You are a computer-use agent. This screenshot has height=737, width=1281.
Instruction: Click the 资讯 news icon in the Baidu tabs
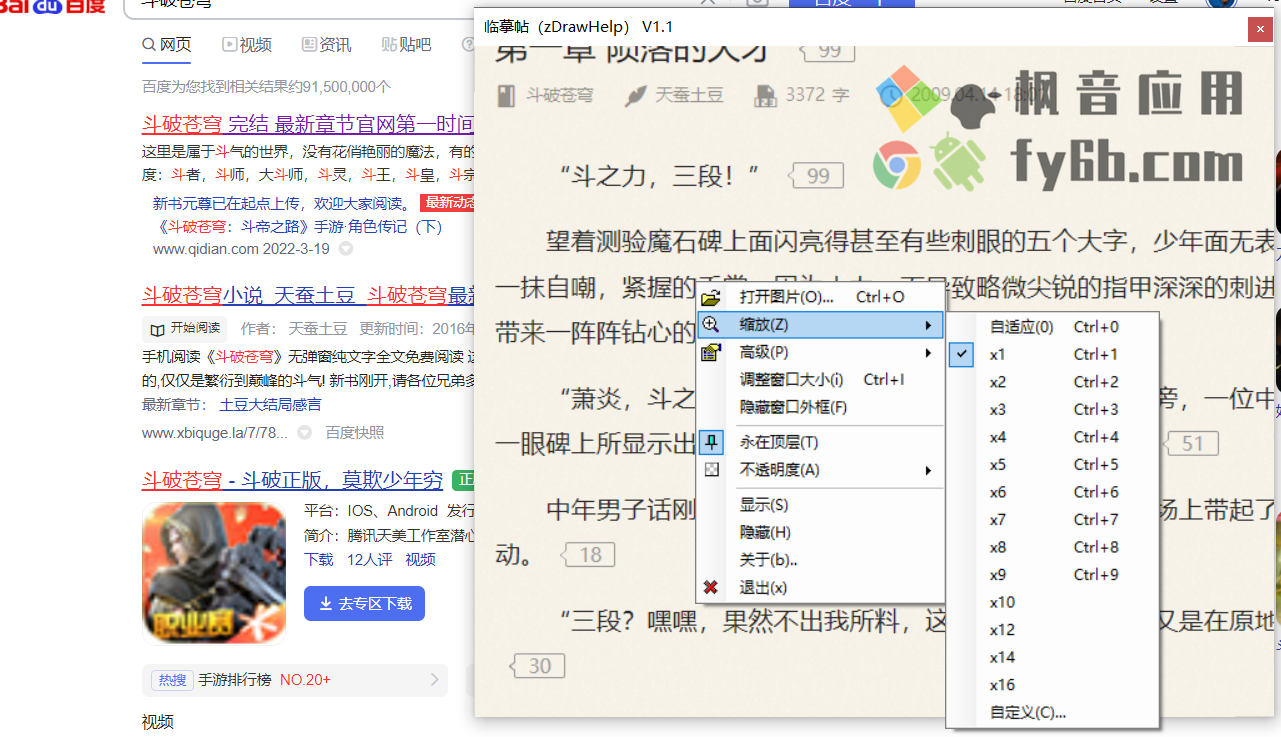point(308,44)
